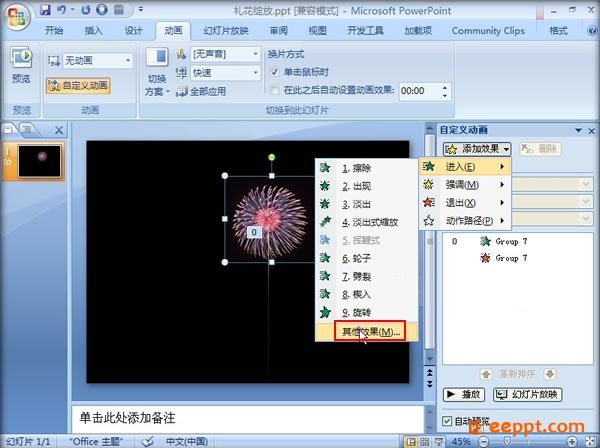Expand the Motion Paths (动作路径) submenu
600x448 pixels.
[465, 221]
